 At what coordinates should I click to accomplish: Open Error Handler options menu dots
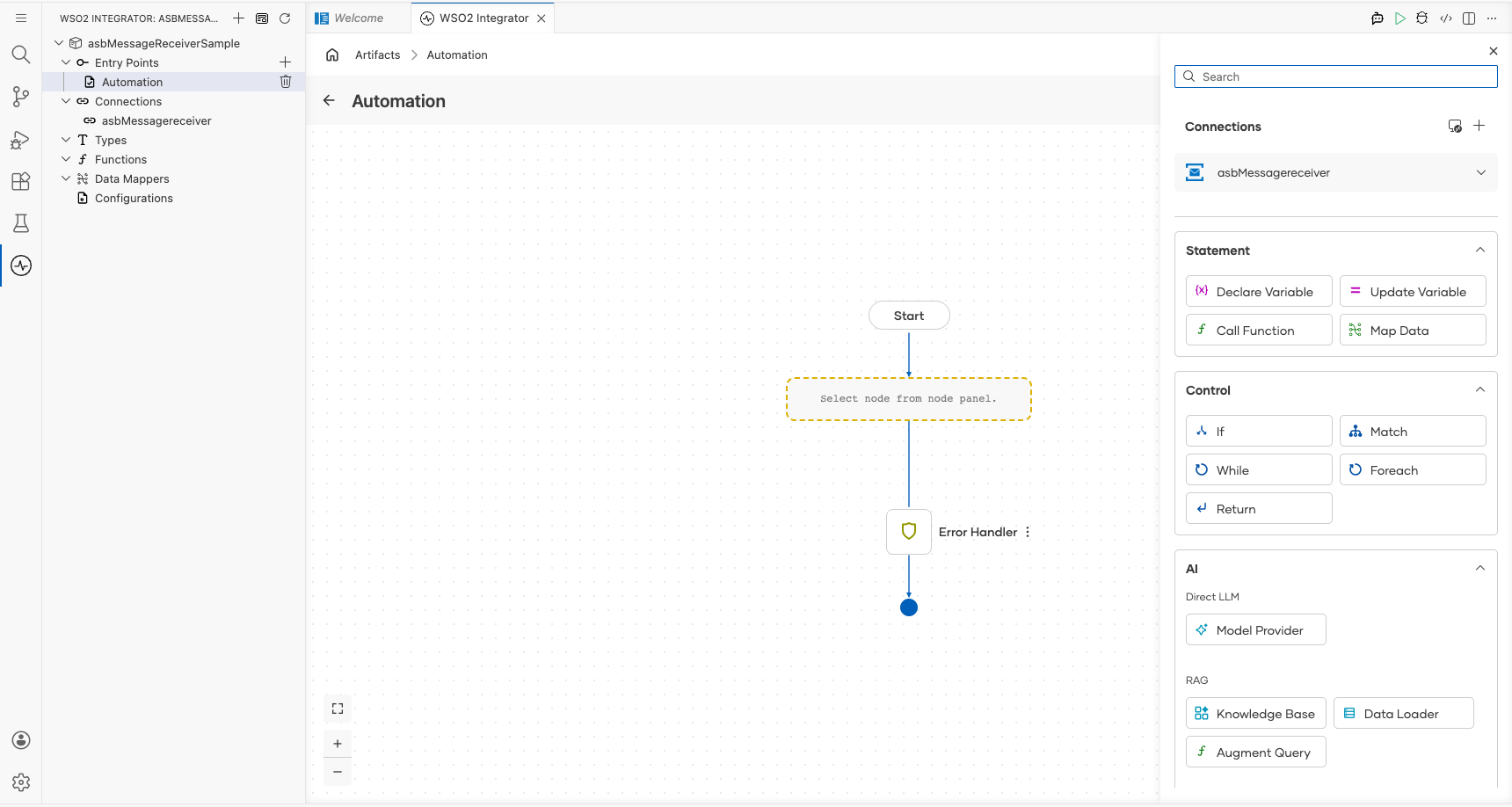1028,532
